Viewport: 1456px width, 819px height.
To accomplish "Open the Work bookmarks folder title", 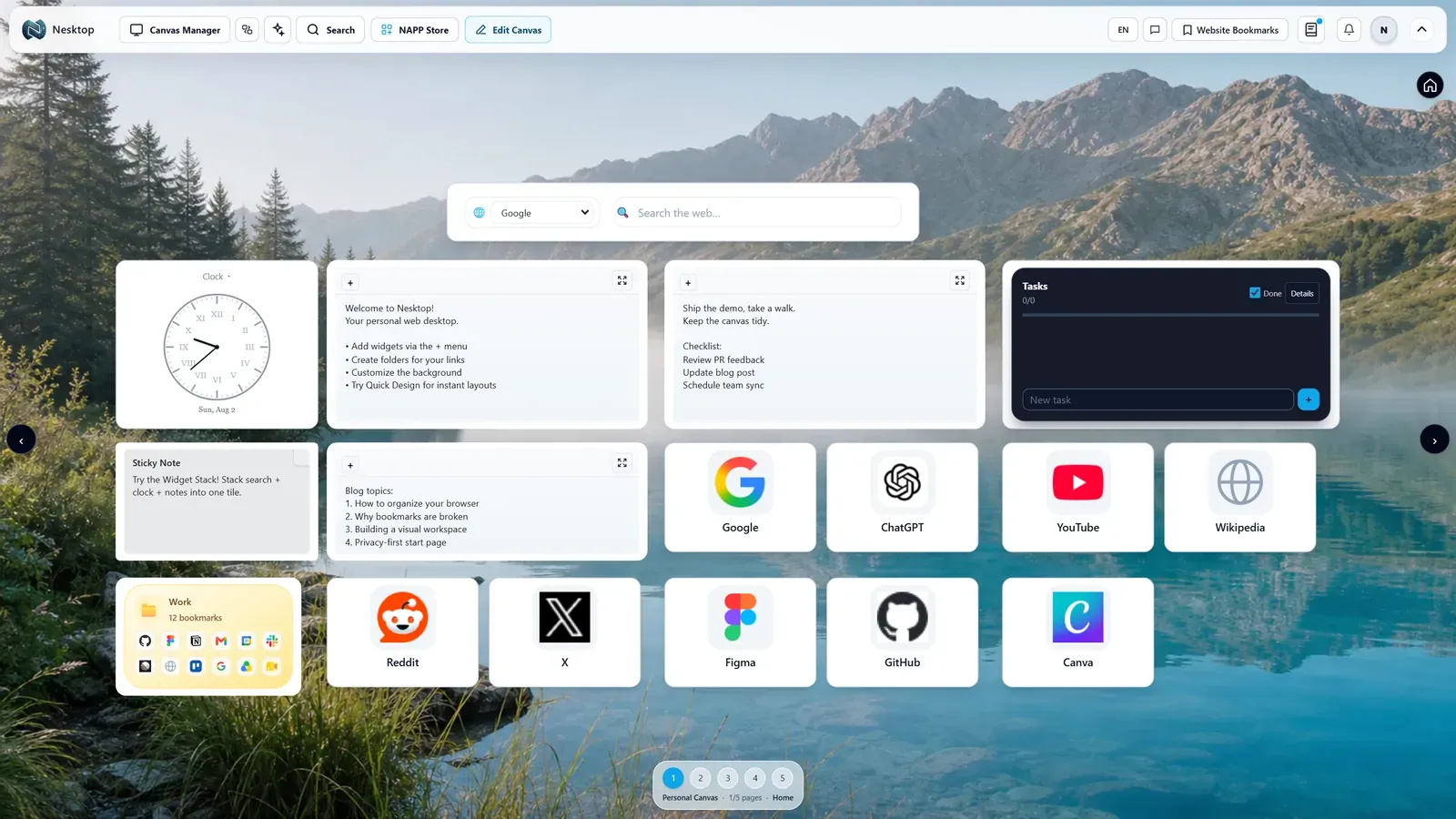I will (180, 602).
